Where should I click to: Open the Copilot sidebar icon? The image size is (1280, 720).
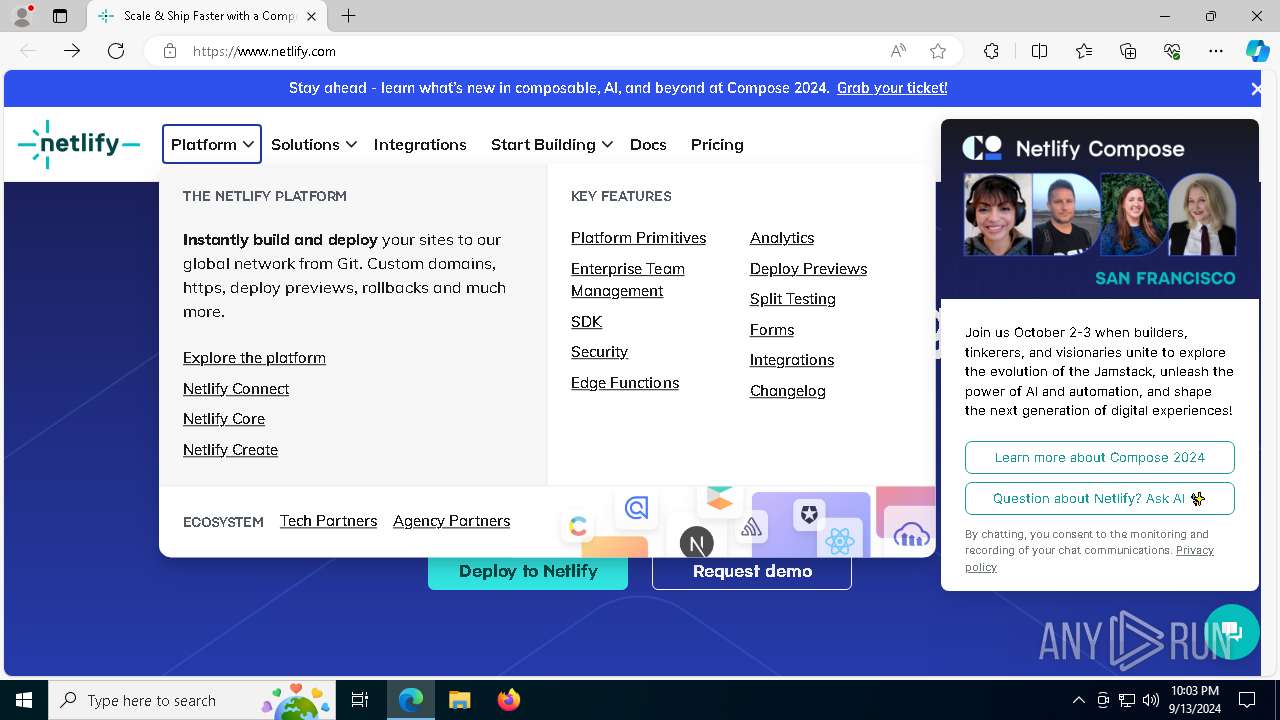[x=1257, y=51]
